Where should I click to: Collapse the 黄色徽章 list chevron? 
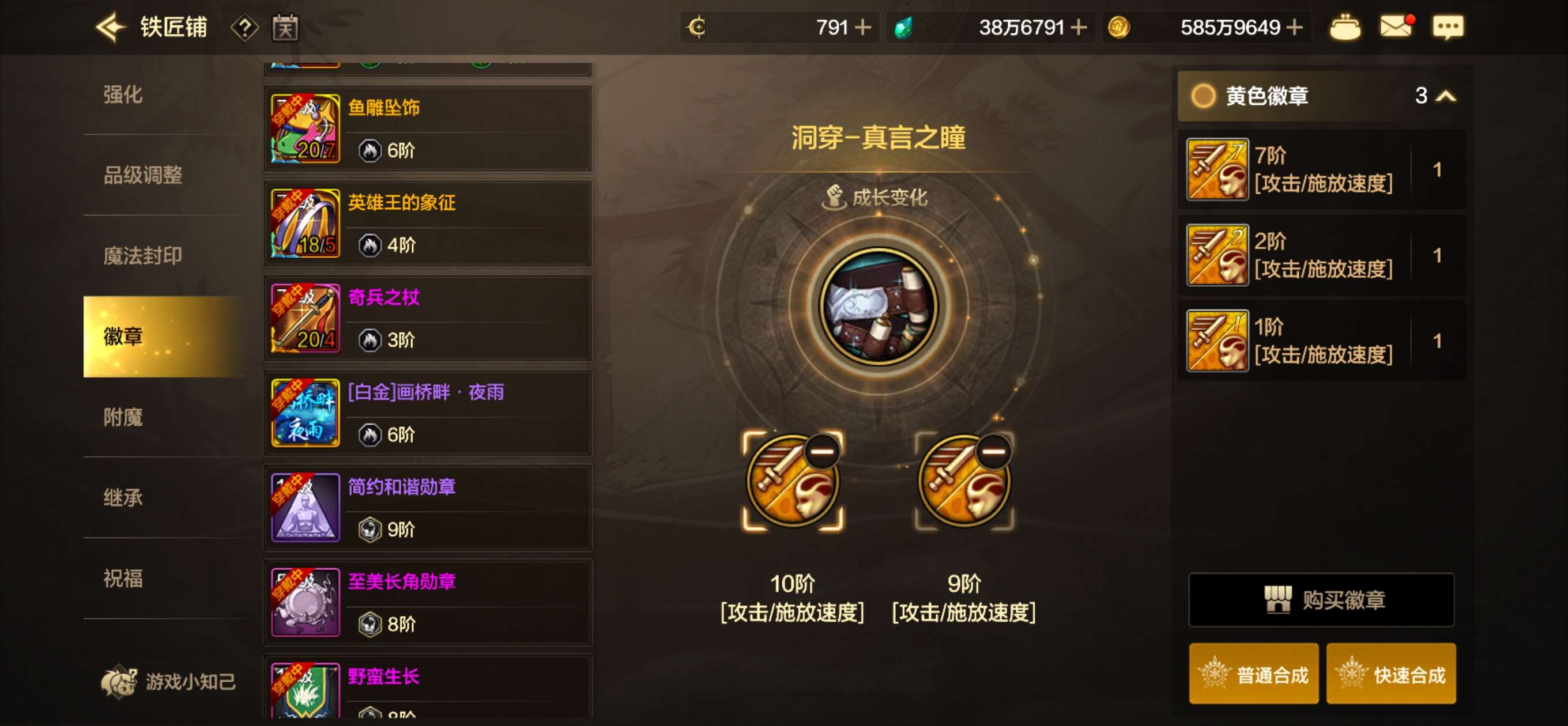pyautogui.click(x=1446, y=96)
